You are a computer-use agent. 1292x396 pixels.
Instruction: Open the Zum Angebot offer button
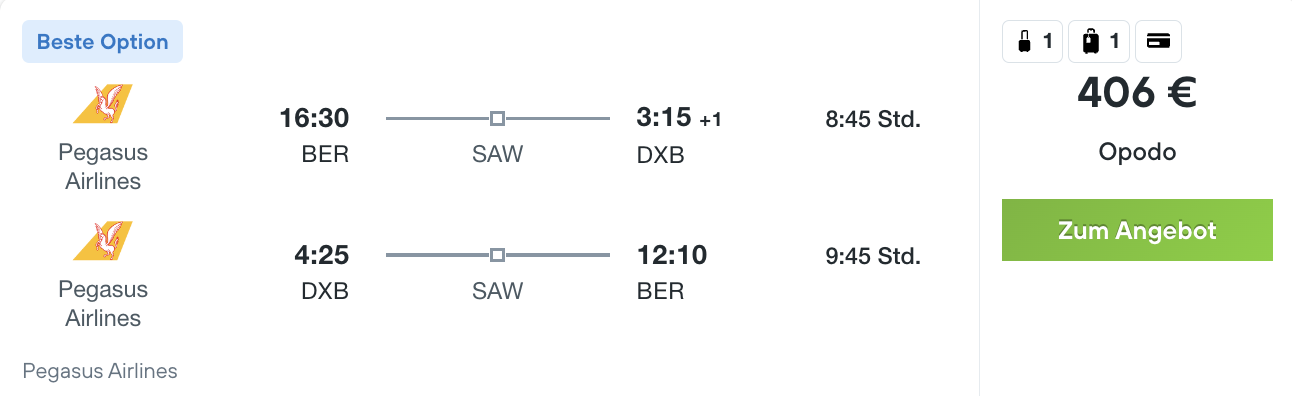pyautogui.click(x=1137, y=230)
